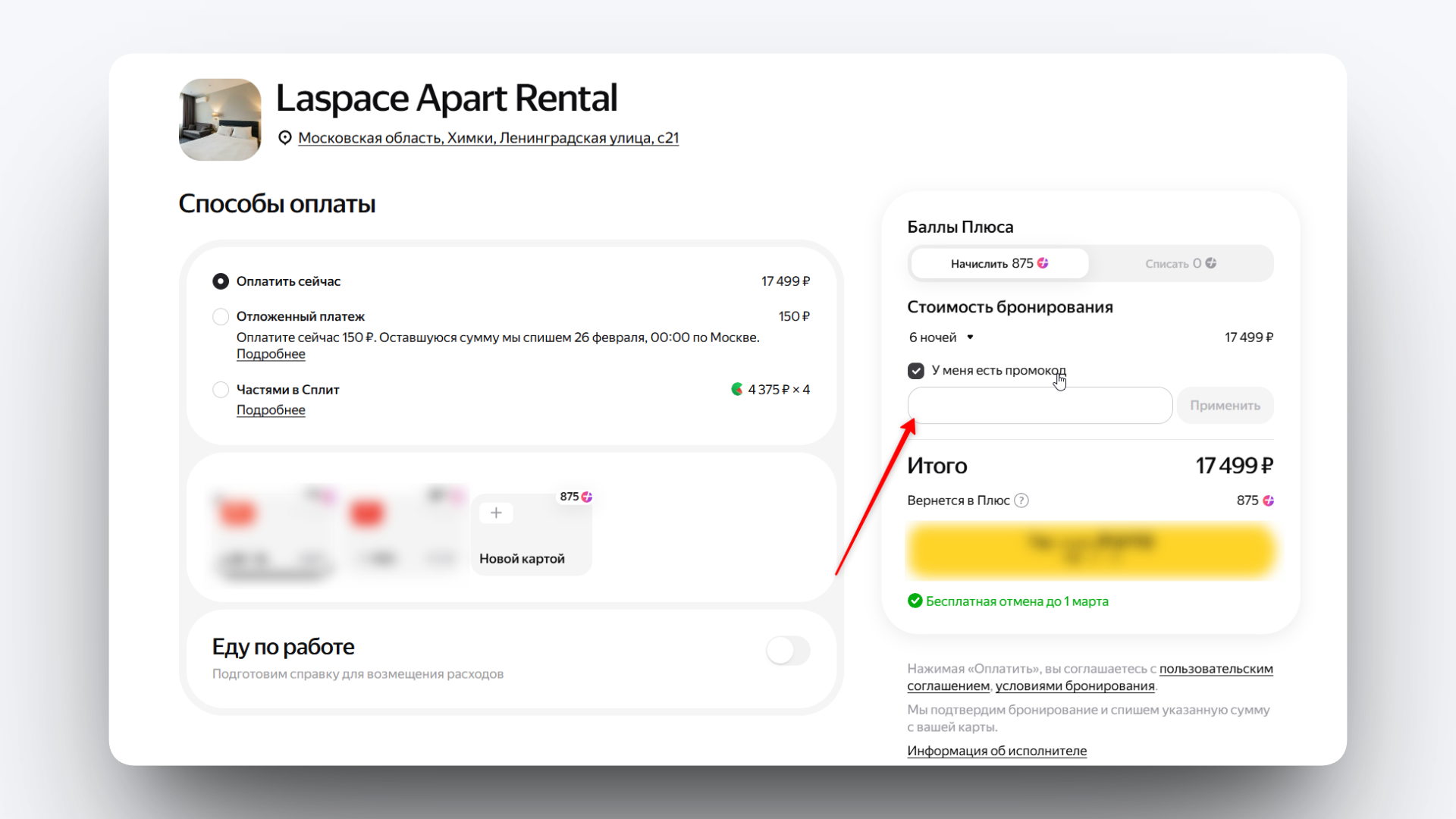Screen dimensions: 1456x819
Task: Click the green check icon beside Бесплатная отмена
Action: pos(915,601)
